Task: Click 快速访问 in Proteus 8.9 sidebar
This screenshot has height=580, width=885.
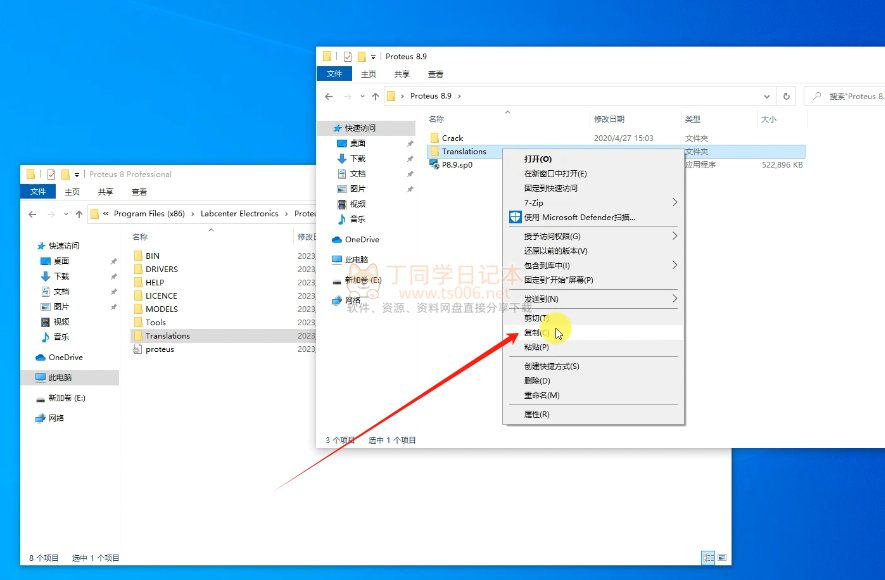Action: (x=360, y=128)
